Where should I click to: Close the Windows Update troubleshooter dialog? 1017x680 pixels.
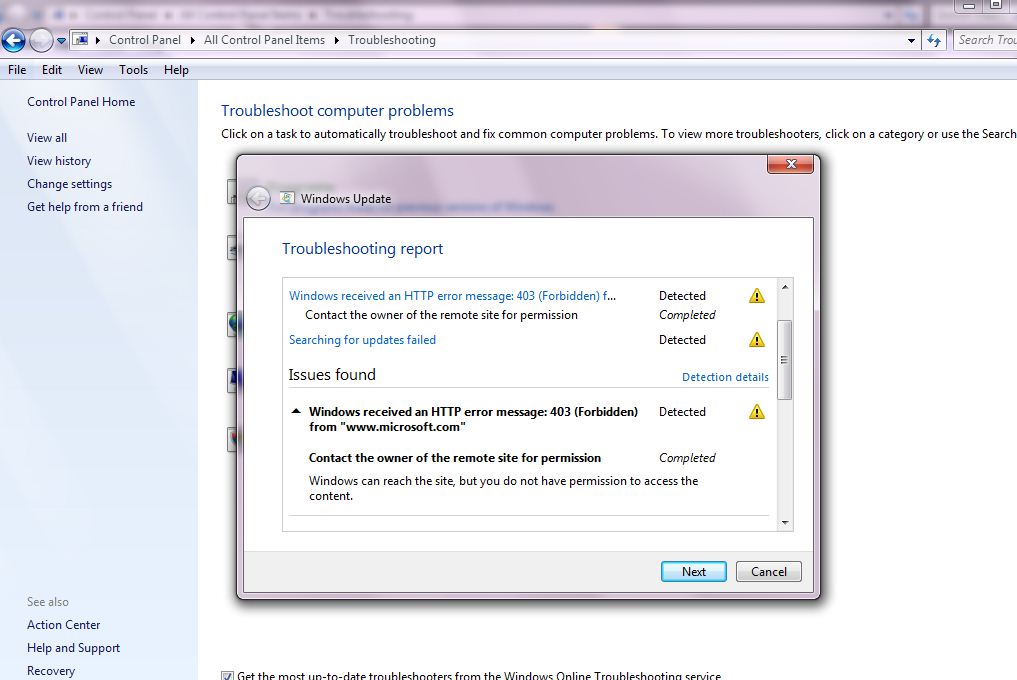tap(790, 164)
